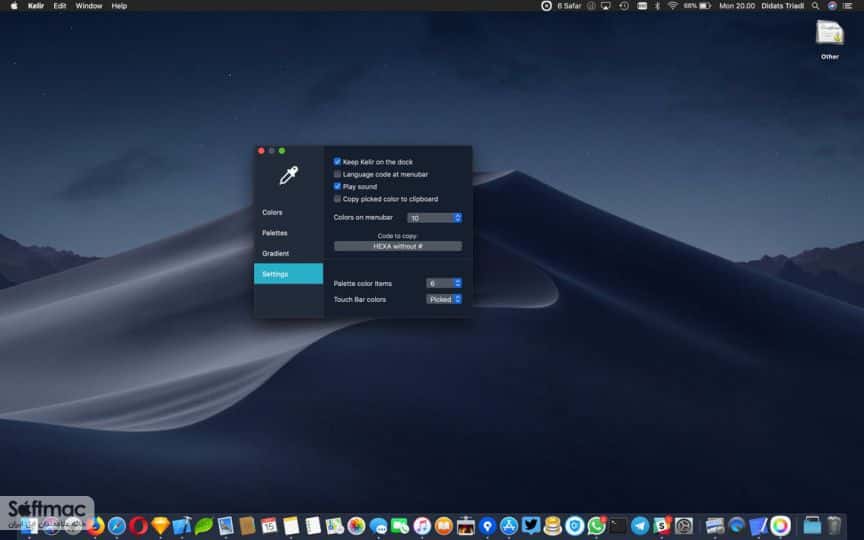Click the Time Machine menu bar icon
Viewport: 864px width, 540px height.
pos(624,6)
